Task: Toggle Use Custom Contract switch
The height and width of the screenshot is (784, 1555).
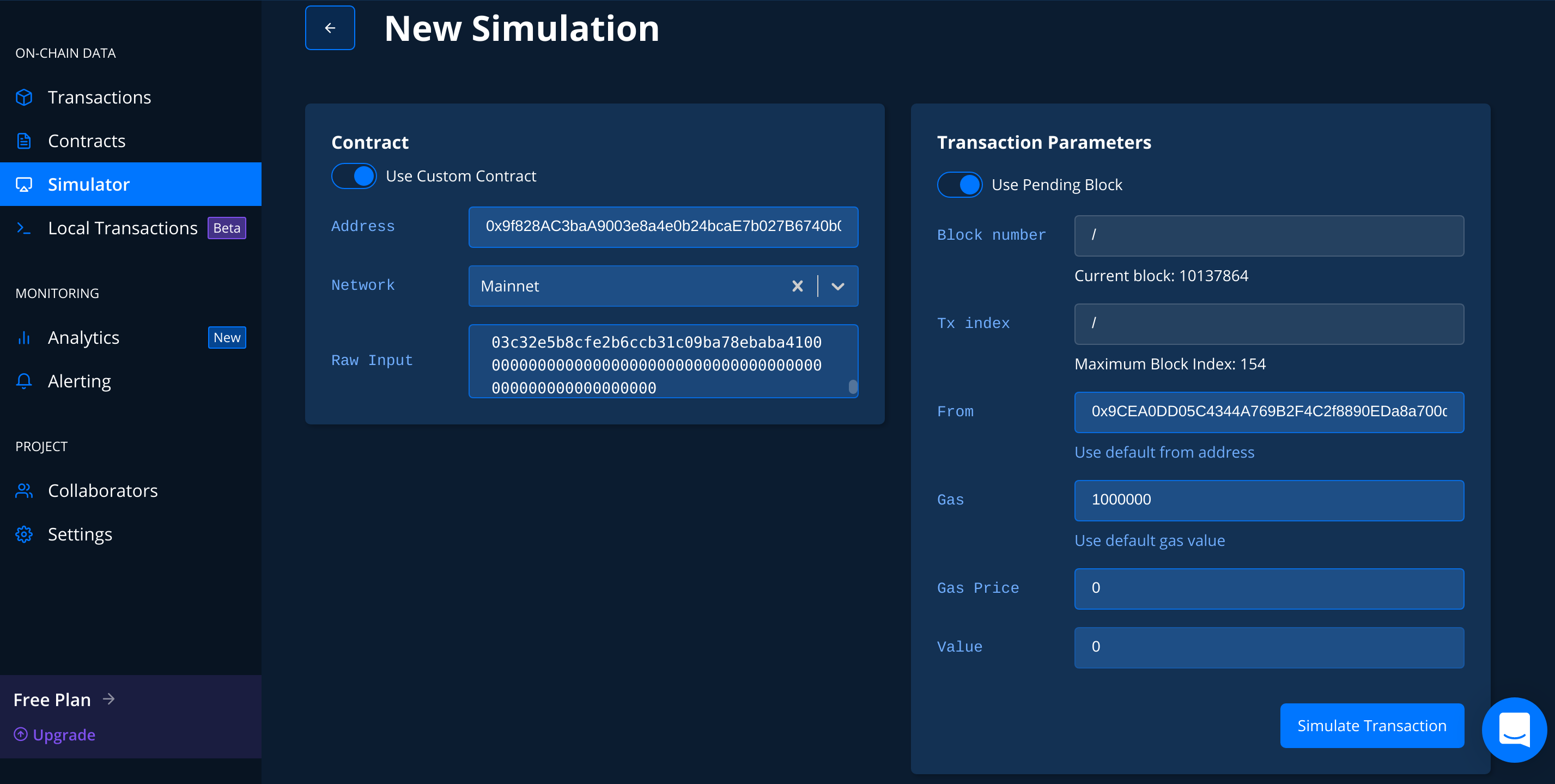Action: tap(354, 176)
